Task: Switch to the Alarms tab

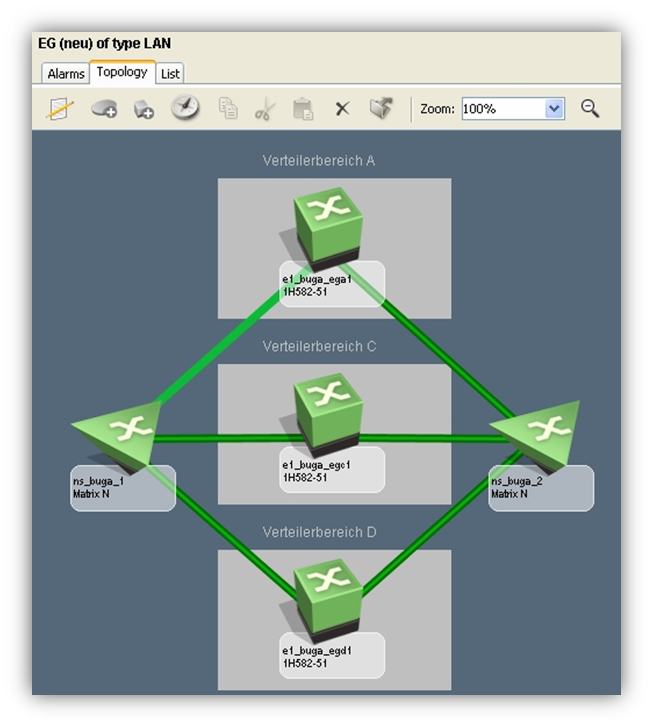Action: [x=66, y=74]
